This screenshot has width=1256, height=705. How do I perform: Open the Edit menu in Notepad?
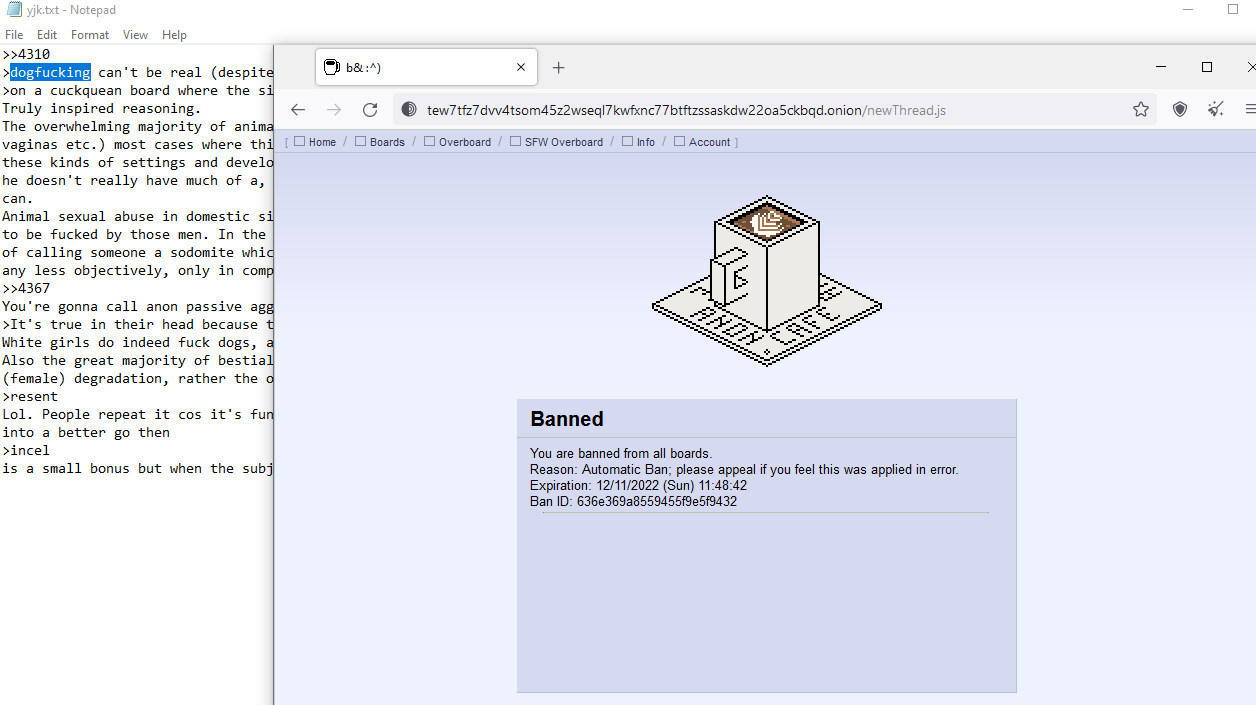click(x=47, y=35)
